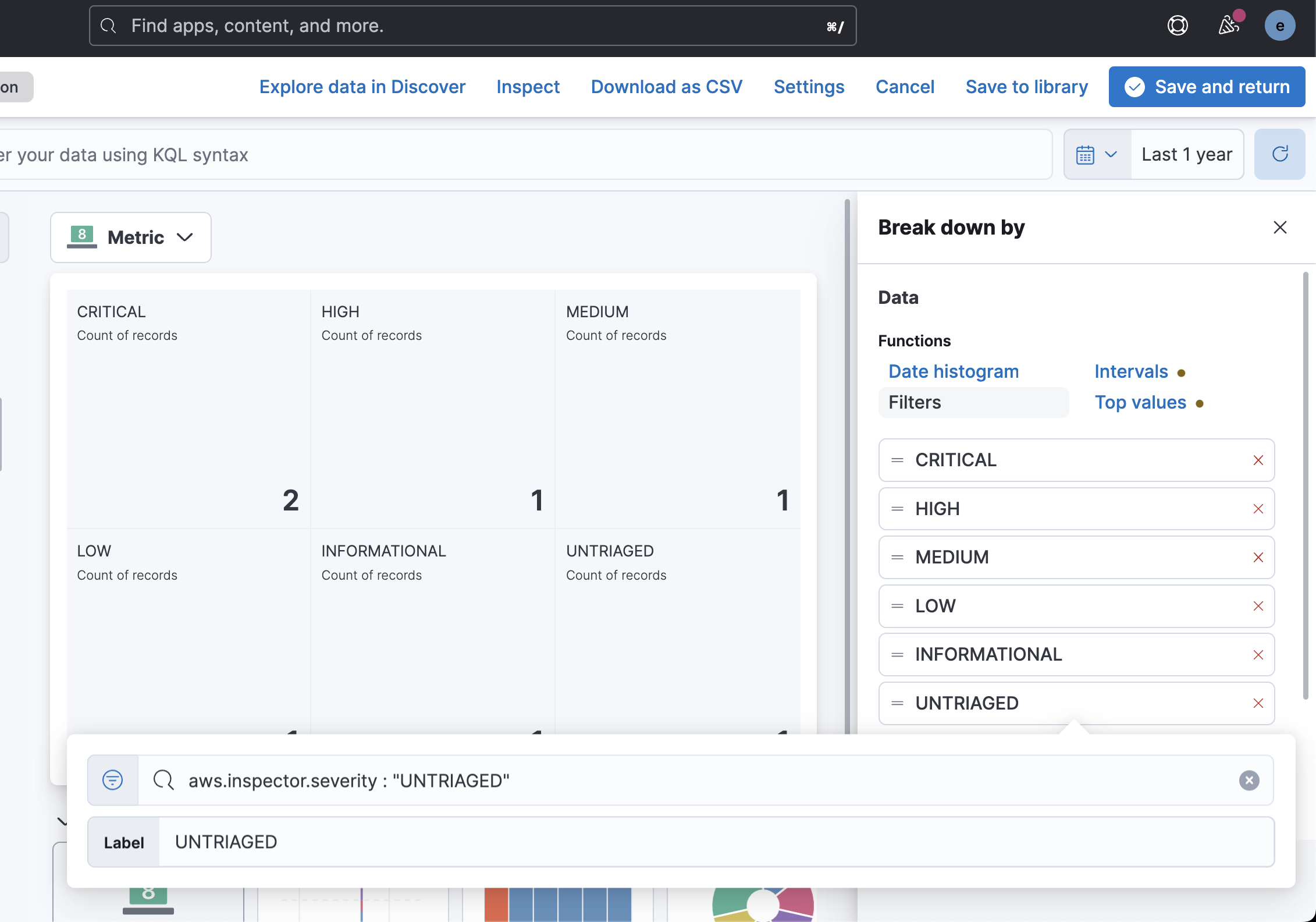Open saved filter options icon in popup
Screen dimensions: 1316x922
(113, 781)
